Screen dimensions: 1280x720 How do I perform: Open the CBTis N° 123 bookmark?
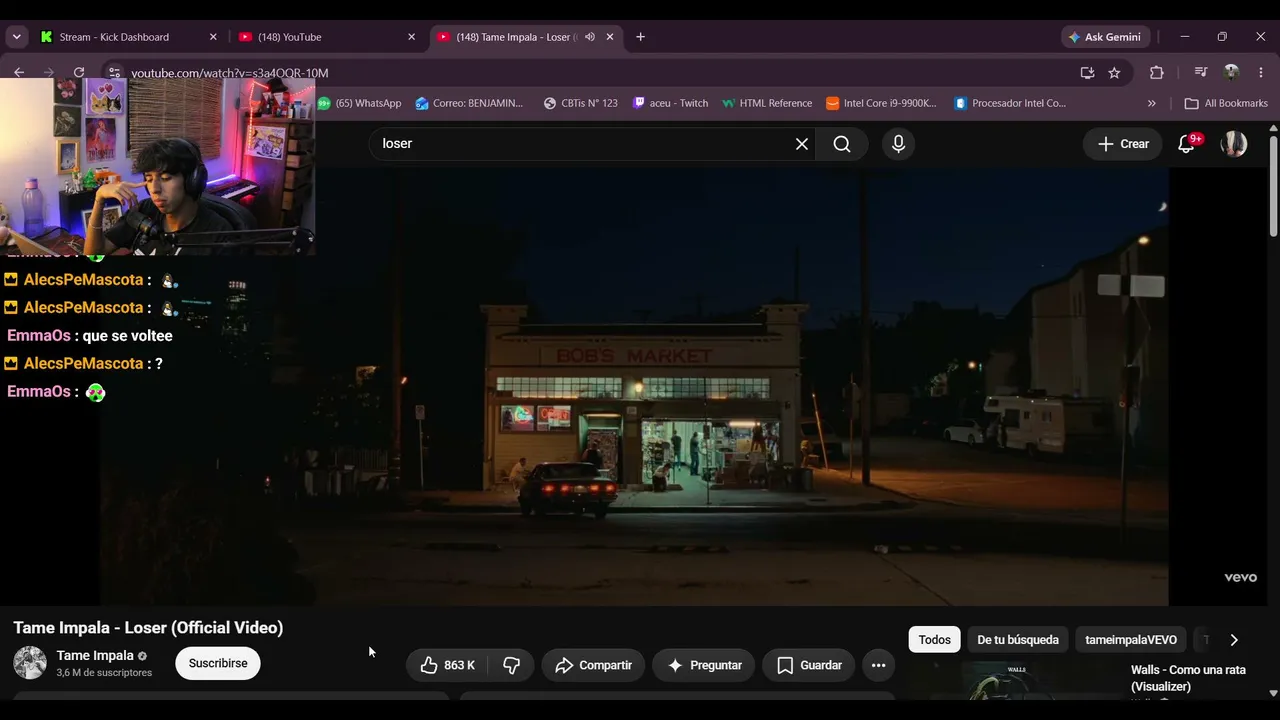(580, 103)
